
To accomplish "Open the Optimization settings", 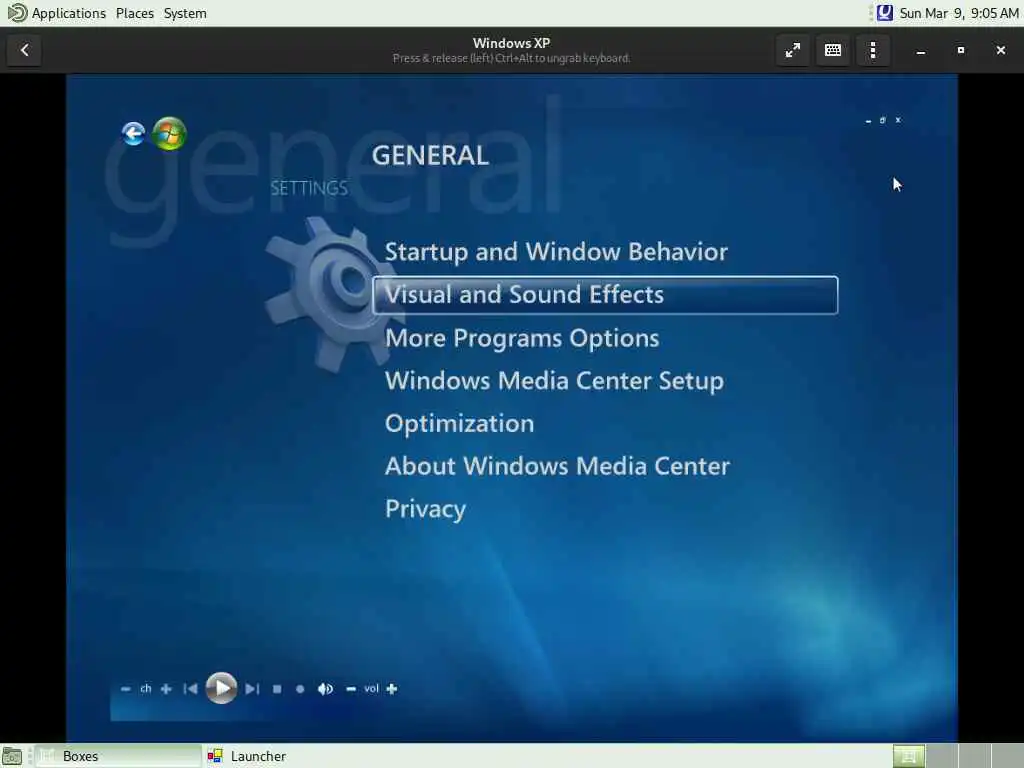I will click(x=459, y=424).
